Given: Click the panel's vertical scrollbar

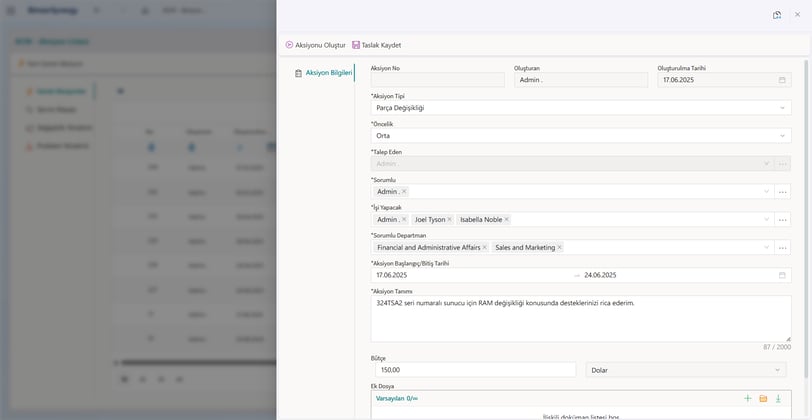Looking at the screenshot, I should [x=806, y=218].
